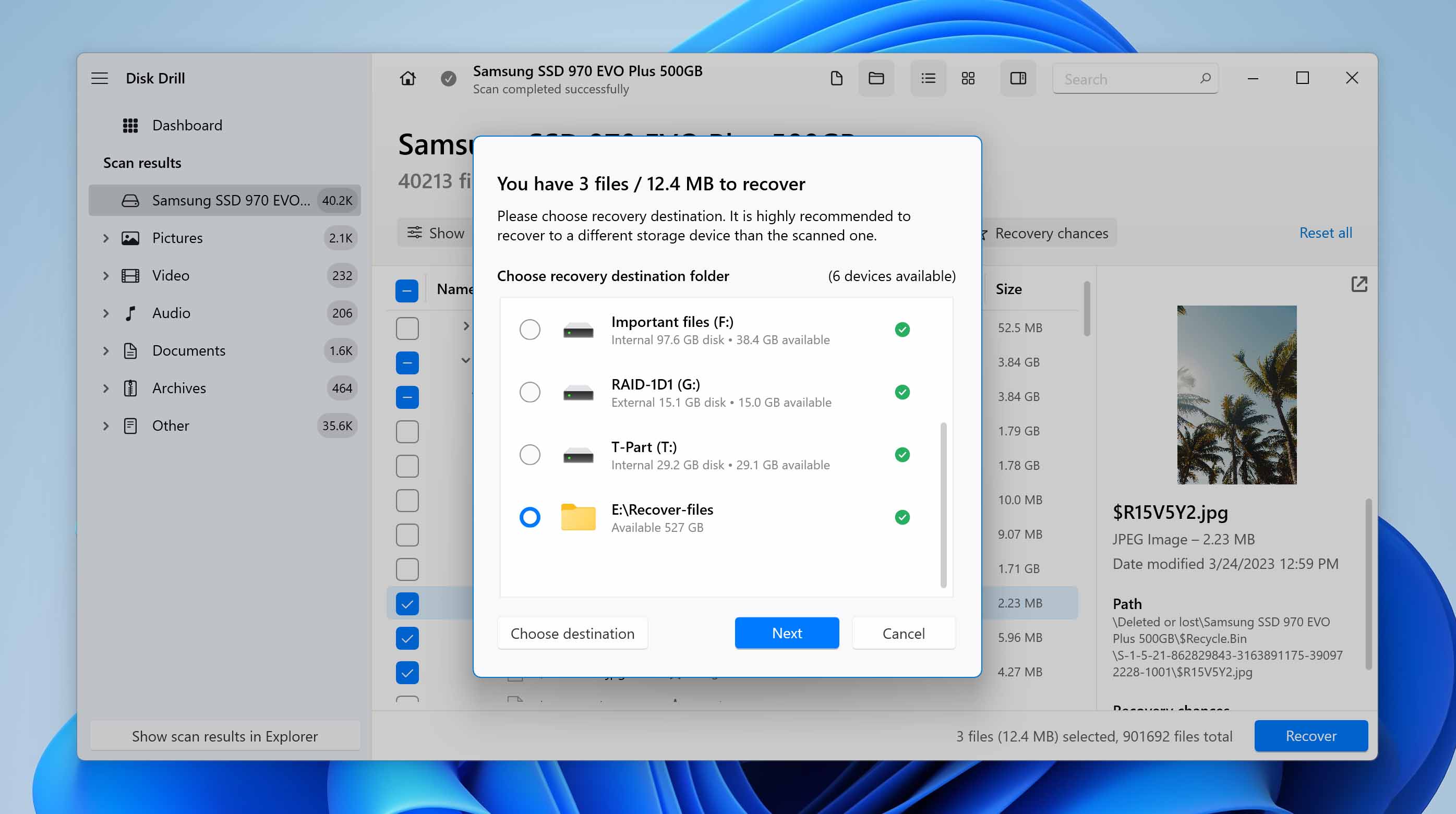Click the grid view icon

tap(968, 78)
